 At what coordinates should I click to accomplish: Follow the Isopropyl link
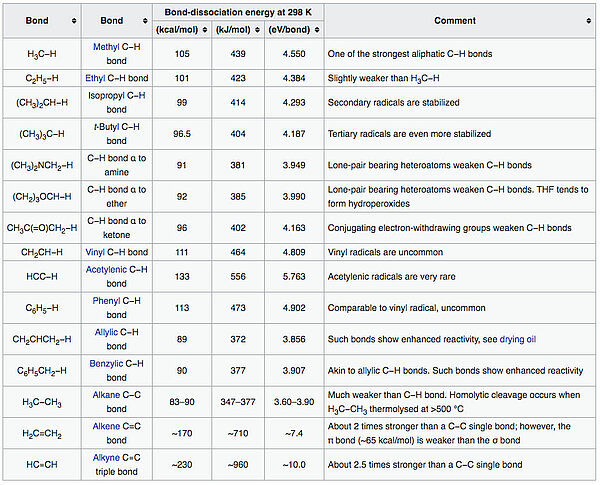click(x=109, y=95)
